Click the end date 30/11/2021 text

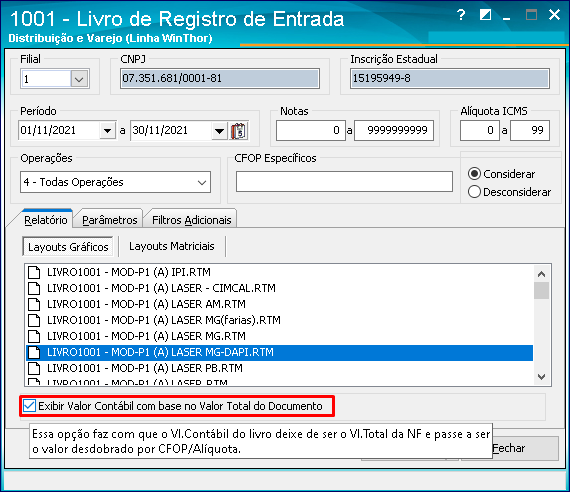point(160,130)
